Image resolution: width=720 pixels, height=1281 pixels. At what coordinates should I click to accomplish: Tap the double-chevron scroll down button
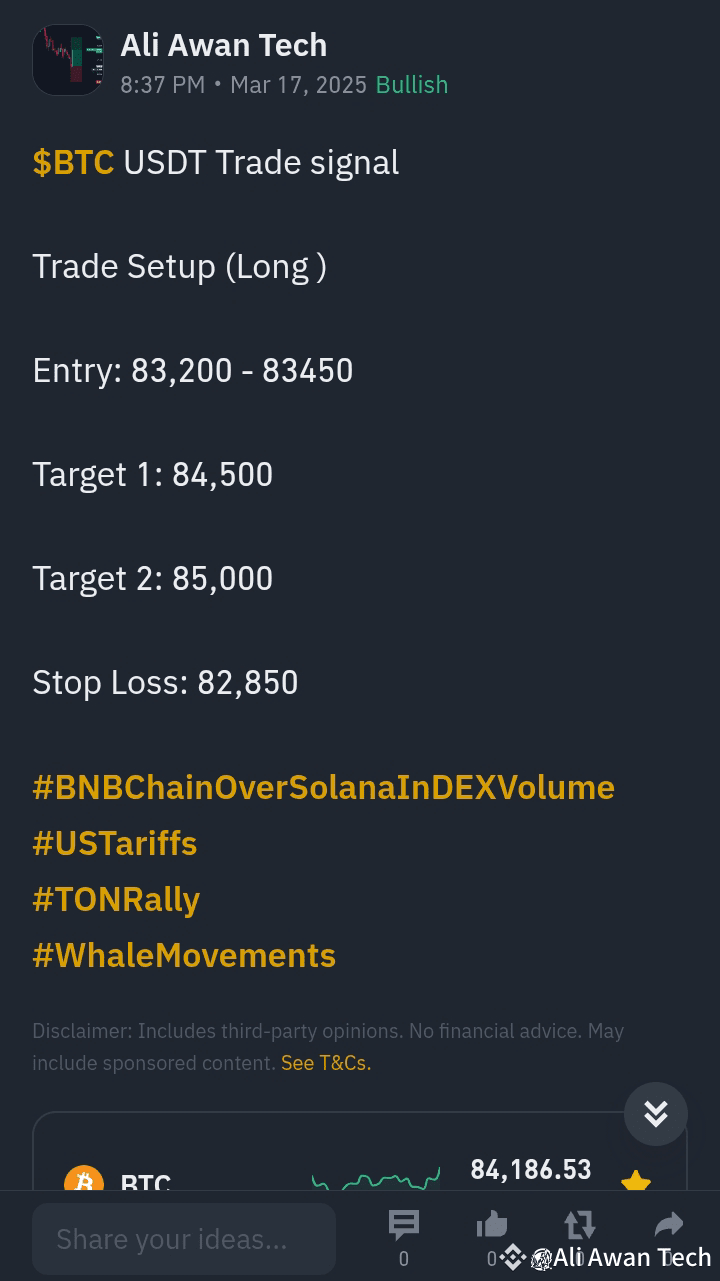point(656,1114)
